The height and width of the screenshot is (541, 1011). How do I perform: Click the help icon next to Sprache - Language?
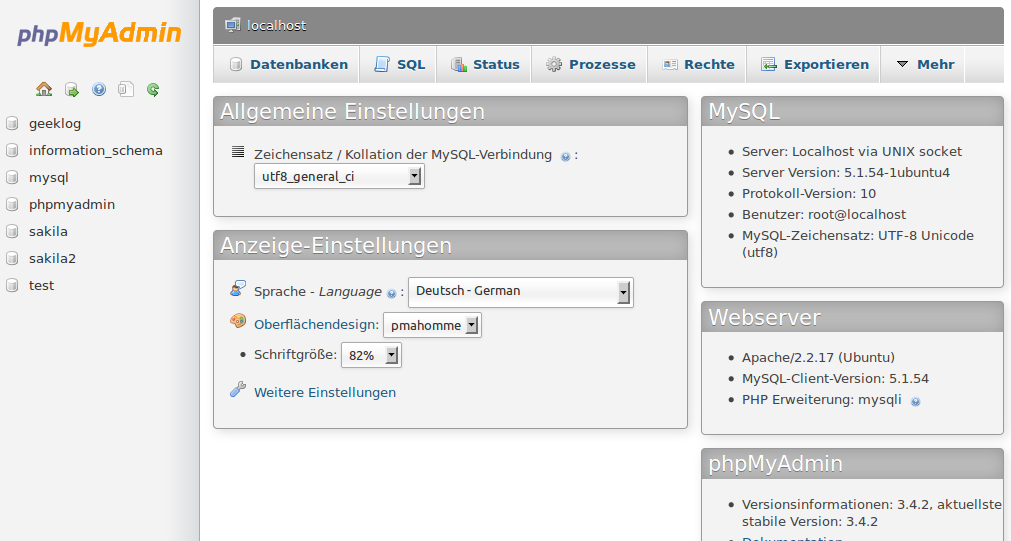tap(391, 293)
